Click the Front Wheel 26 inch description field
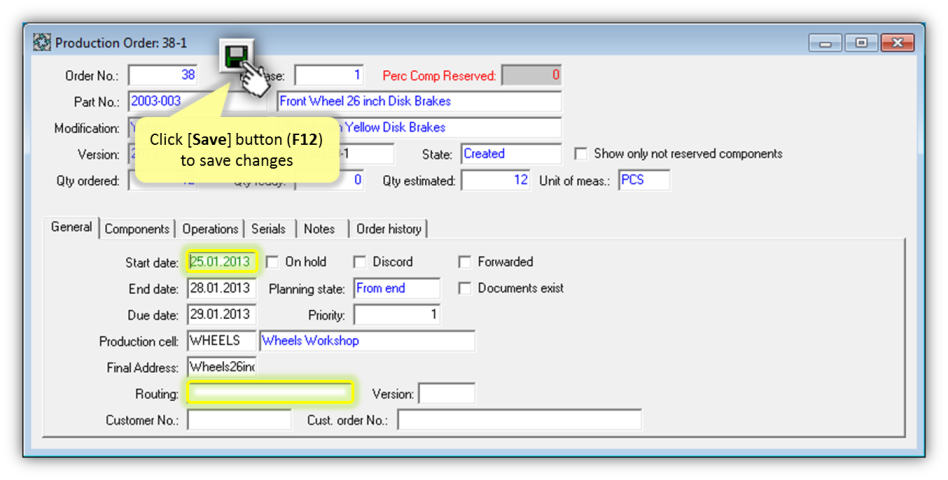Image resolution: width=948 pixels, height=480 pixels. [x=419, y=102]
